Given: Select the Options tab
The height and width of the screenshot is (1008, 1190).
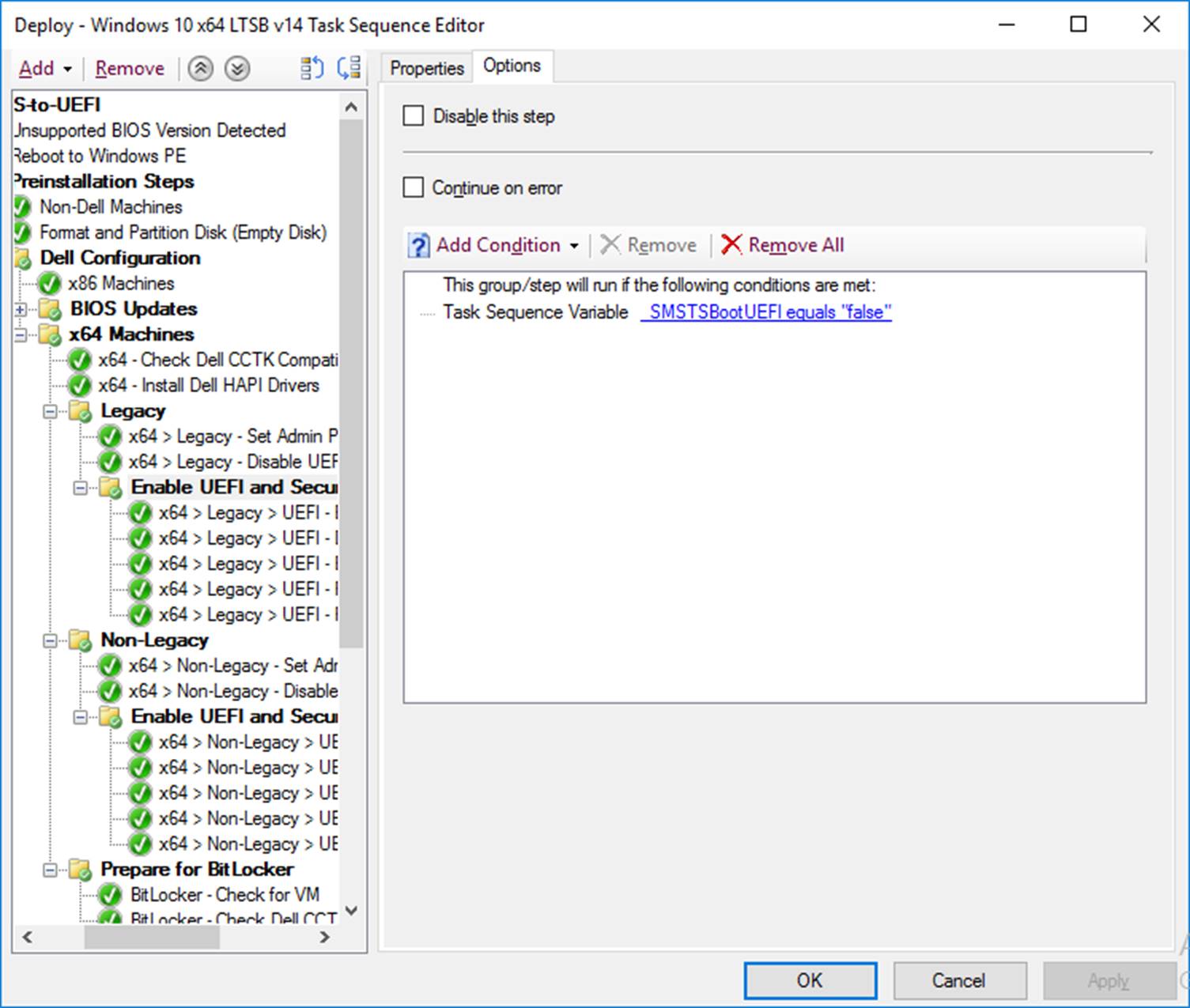Looking at the screenshot, I should pos(512,66).
